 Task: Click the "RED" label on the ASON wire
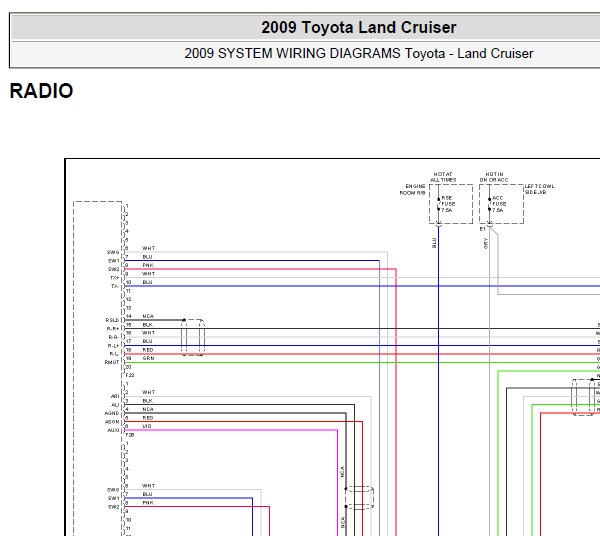click(x=148, y=418)
